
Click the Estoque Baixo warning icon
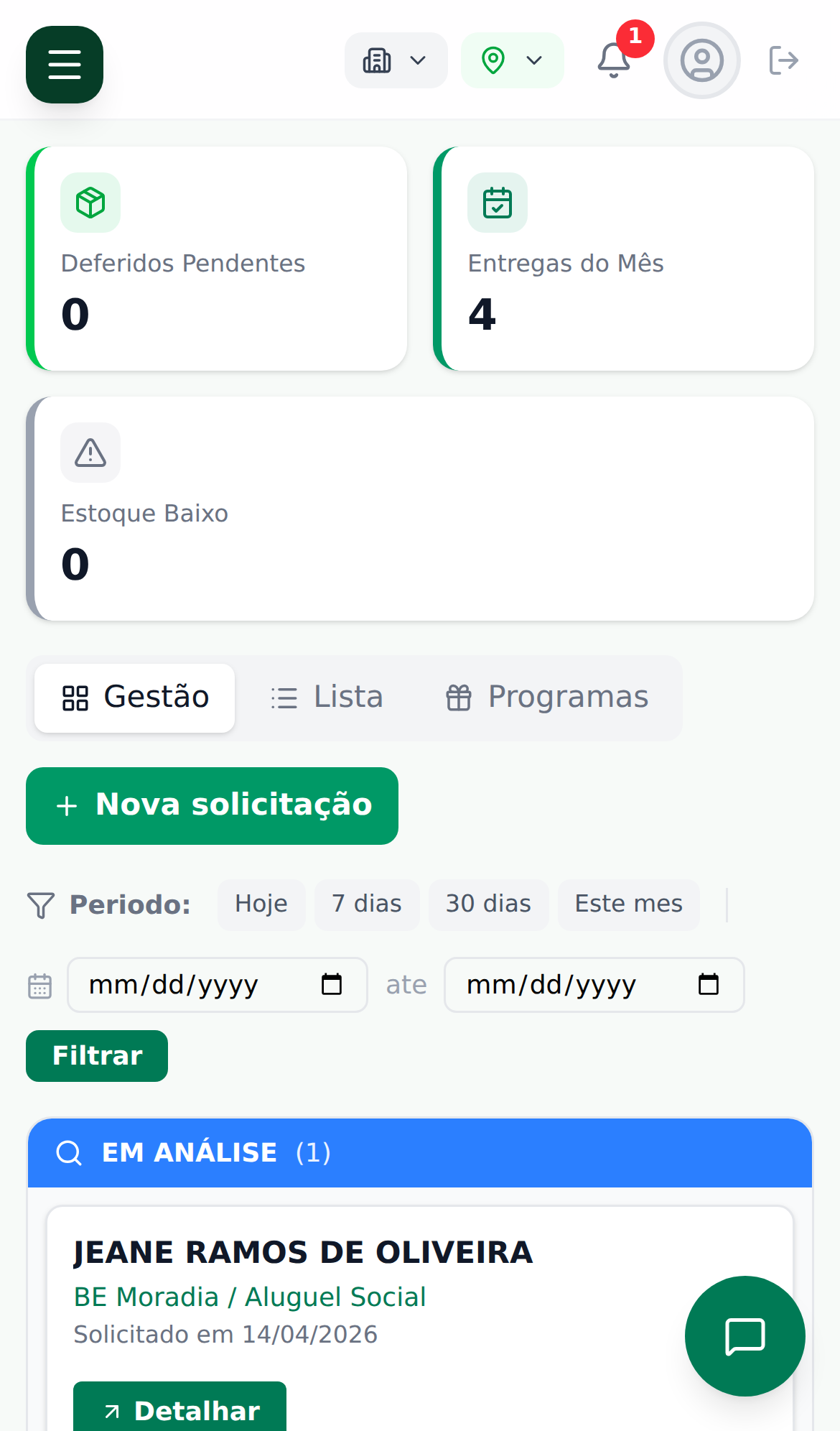(90, 453)
